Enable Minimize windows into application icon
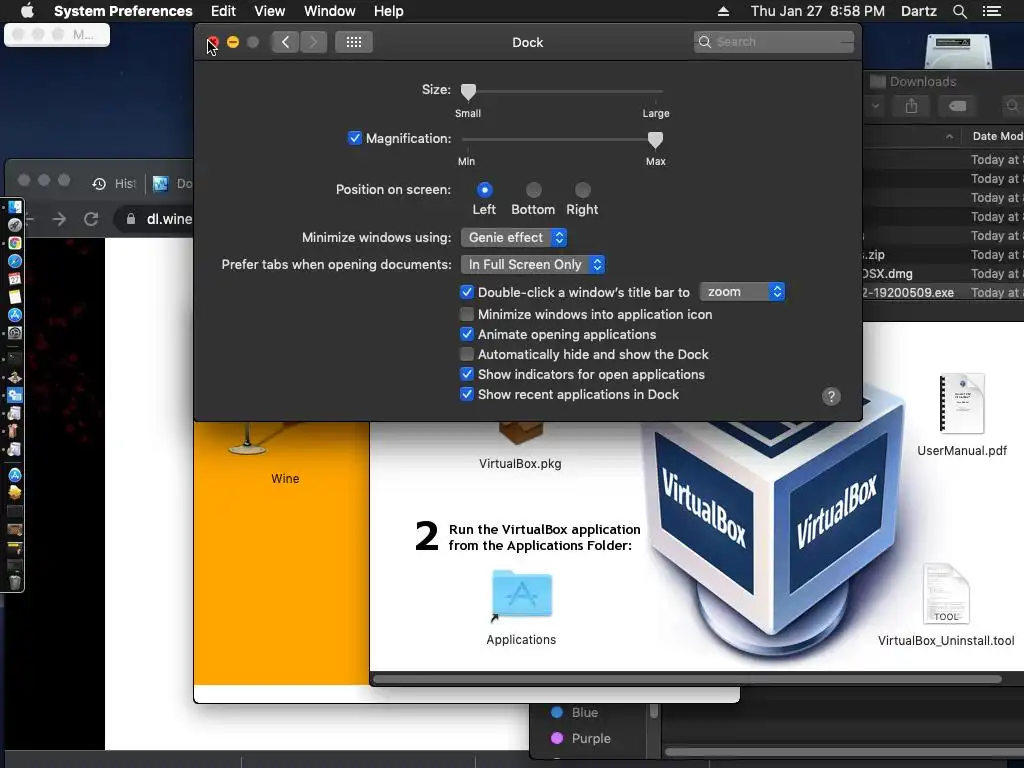Viewport: 1024px width, 768px height. (x=466, y=314)
